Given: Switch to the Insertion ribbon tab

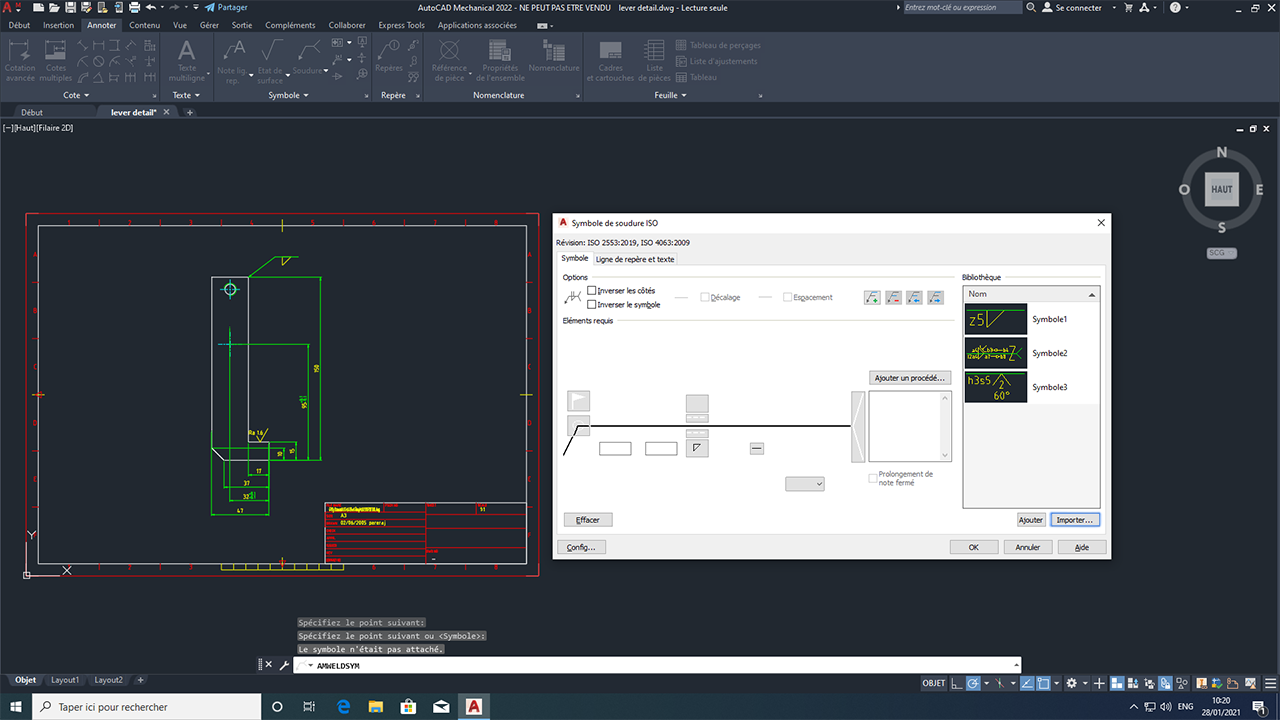Looking at the screenshot, I should (x=58, y=25).
